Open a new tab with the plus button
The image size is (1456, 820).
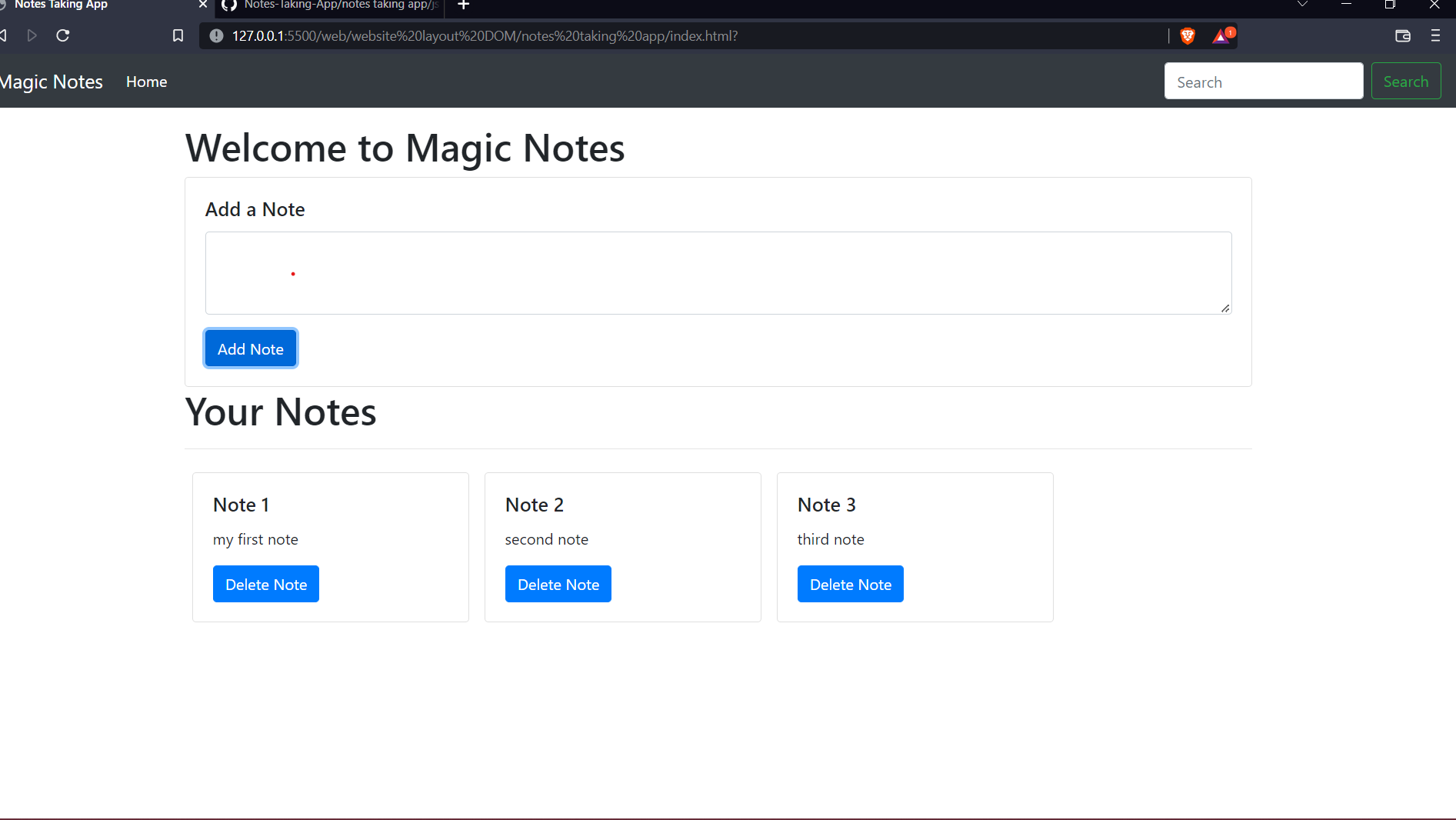[x=463, y=5]
